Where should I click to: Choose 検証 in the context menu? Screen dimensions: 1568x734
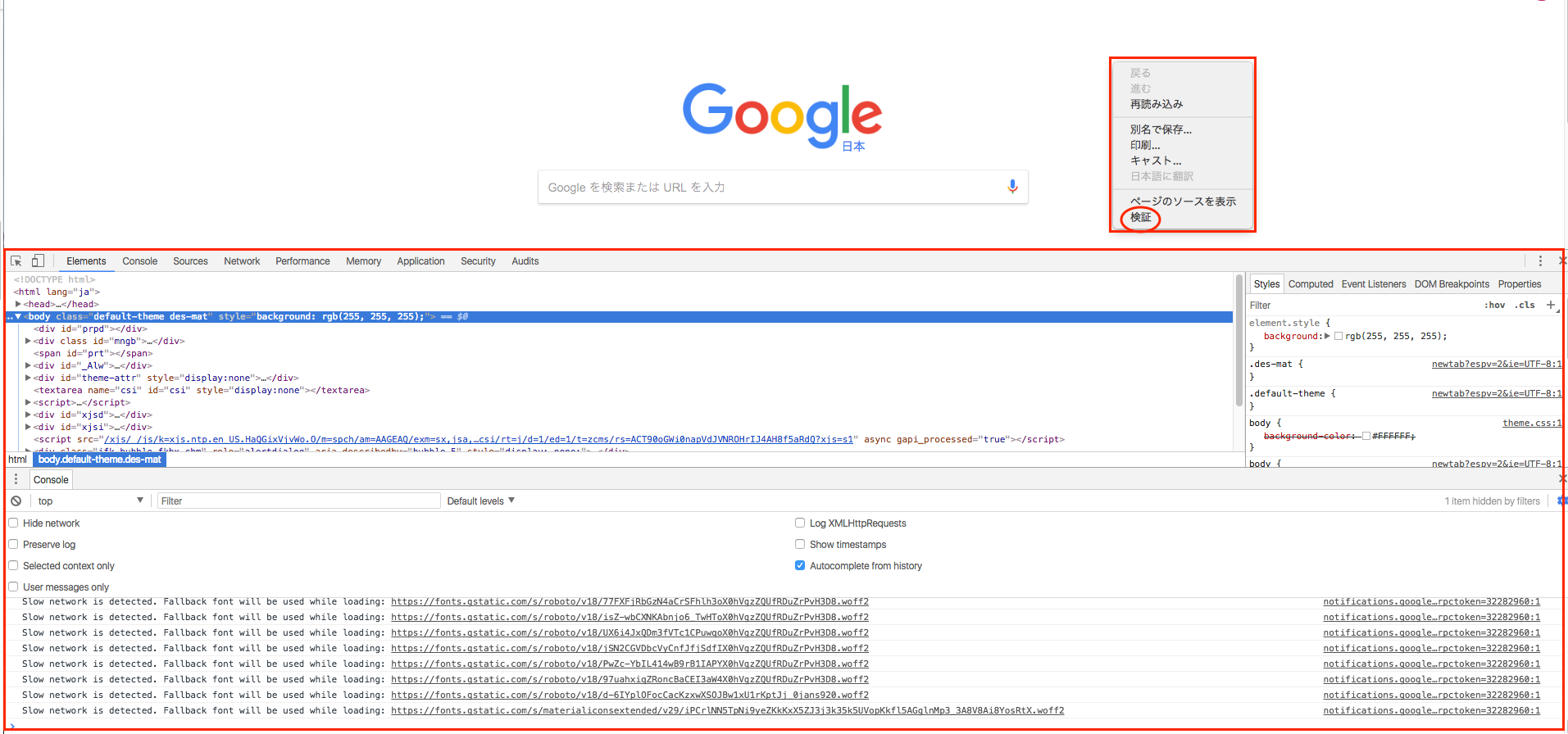pos(1141,217)
